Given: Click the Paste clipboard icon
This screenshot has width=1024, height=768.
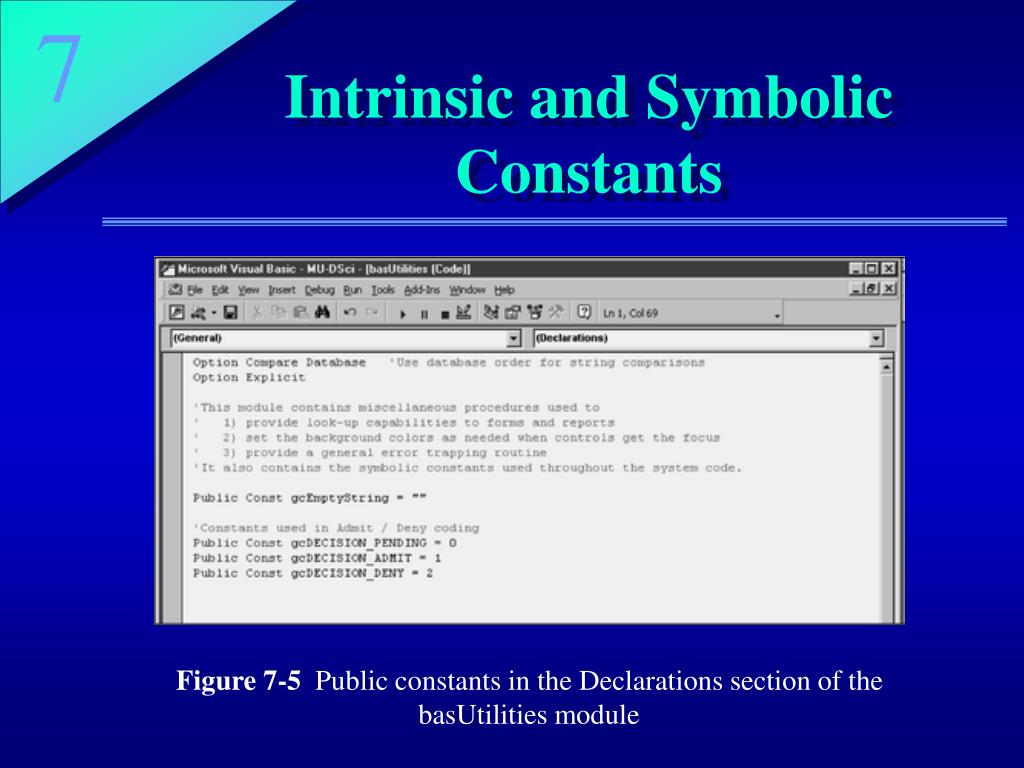Looking at the screenshot, I should coord(300,313).
